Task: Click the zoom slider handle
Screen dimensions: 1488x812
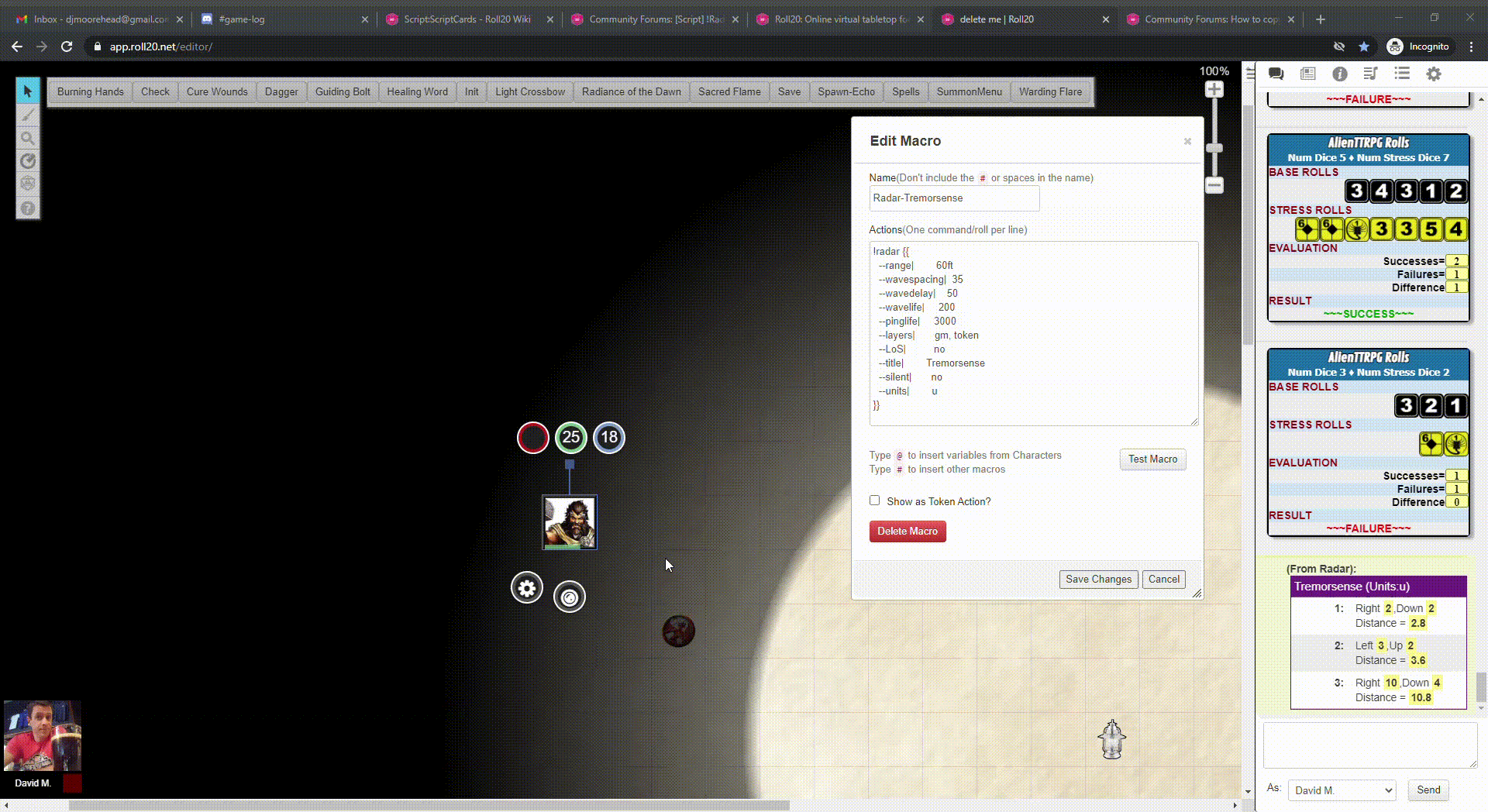Action: click(1214, 148)
